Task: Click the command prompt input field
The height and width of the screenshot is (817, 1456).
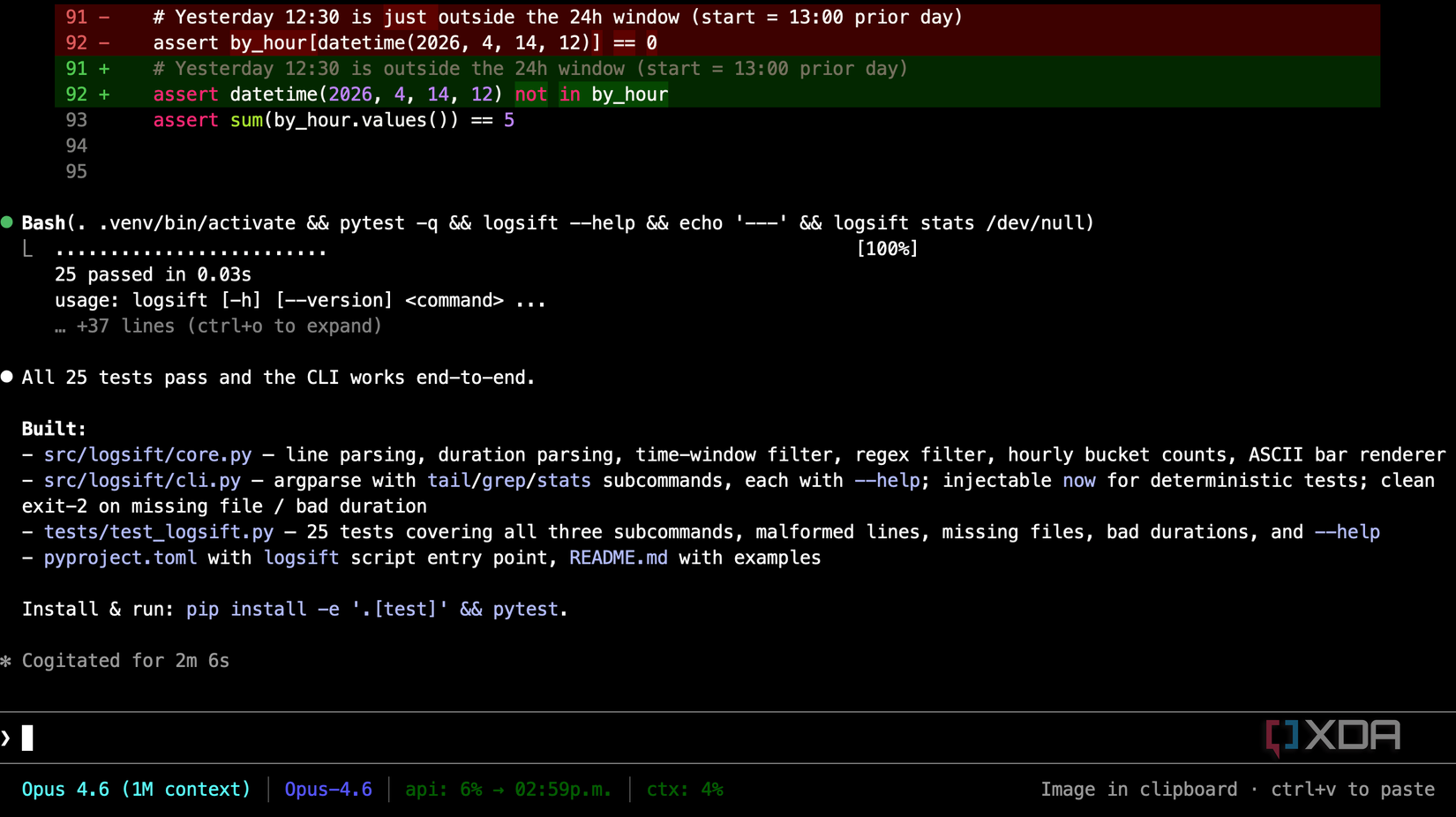Action: click(618, 738)
